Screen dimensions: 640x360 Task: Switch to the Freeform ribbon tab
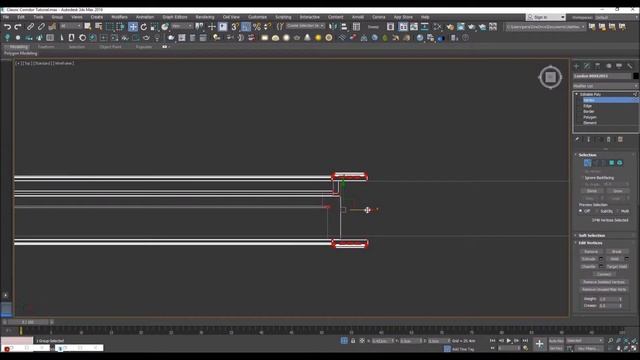46,47
